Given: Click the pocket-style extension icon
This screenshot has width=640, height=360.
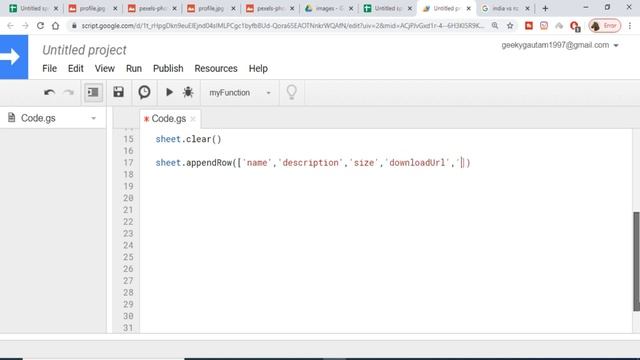Looking at the screenshot, I should pyautogui.click(x=544, y=26).
